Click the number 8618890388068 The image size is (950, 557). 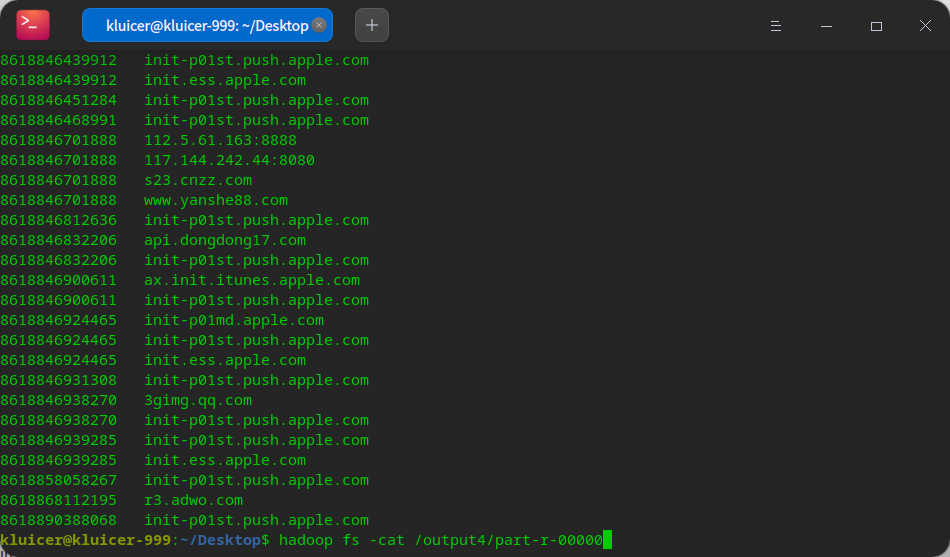58,520
